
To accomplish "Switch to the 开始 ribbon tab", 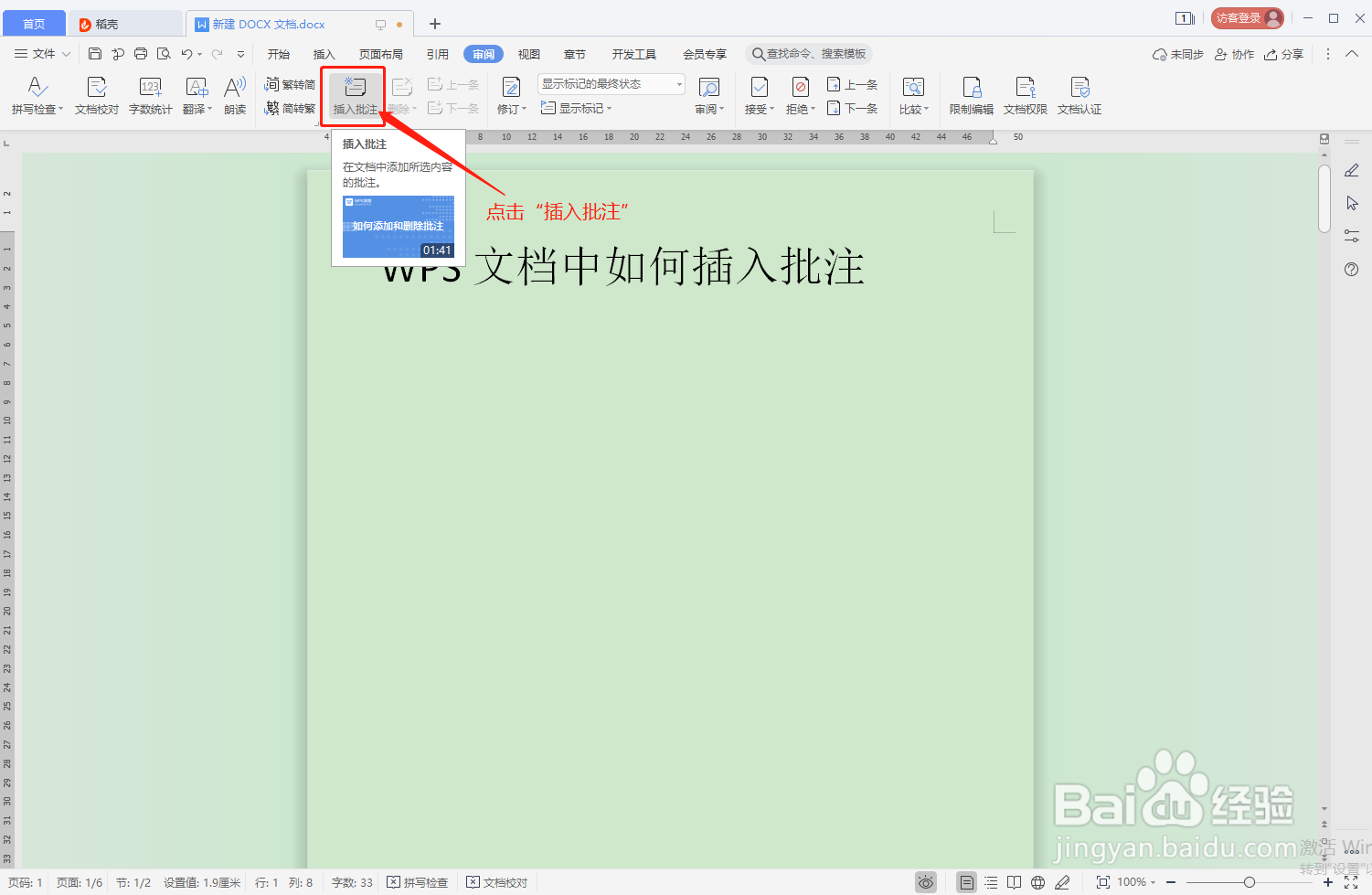I will tap(279, 54).
